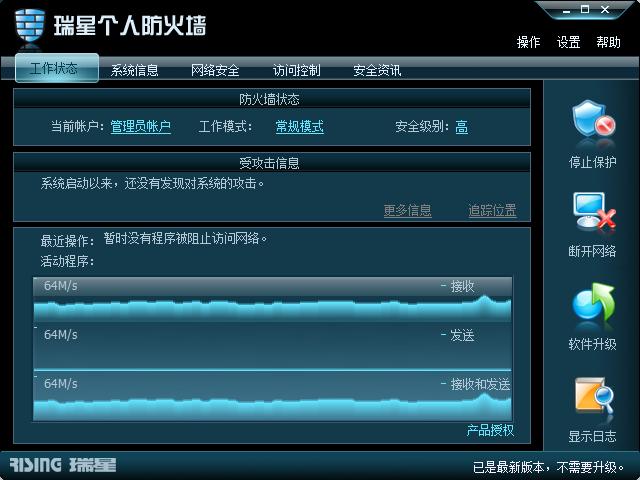Click the RISING 瑞星 brand logo
This screenshot has height=480, width=640.
pos(63,465)
